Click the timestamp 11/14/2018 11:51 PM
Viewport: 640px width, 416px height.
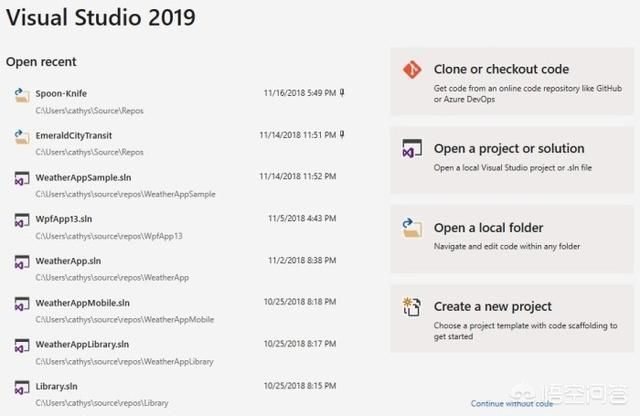pos(298,135)
